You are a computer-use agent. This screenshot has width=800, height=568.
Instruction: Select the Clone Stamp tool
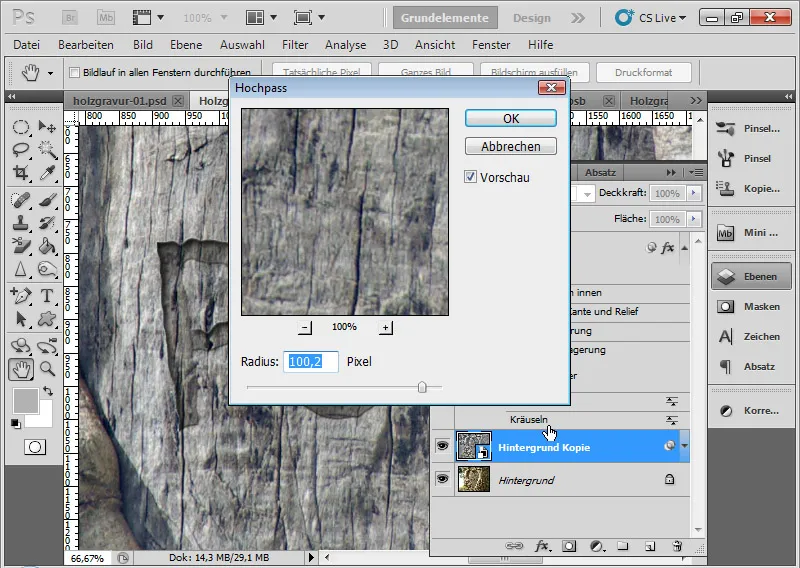20,223
